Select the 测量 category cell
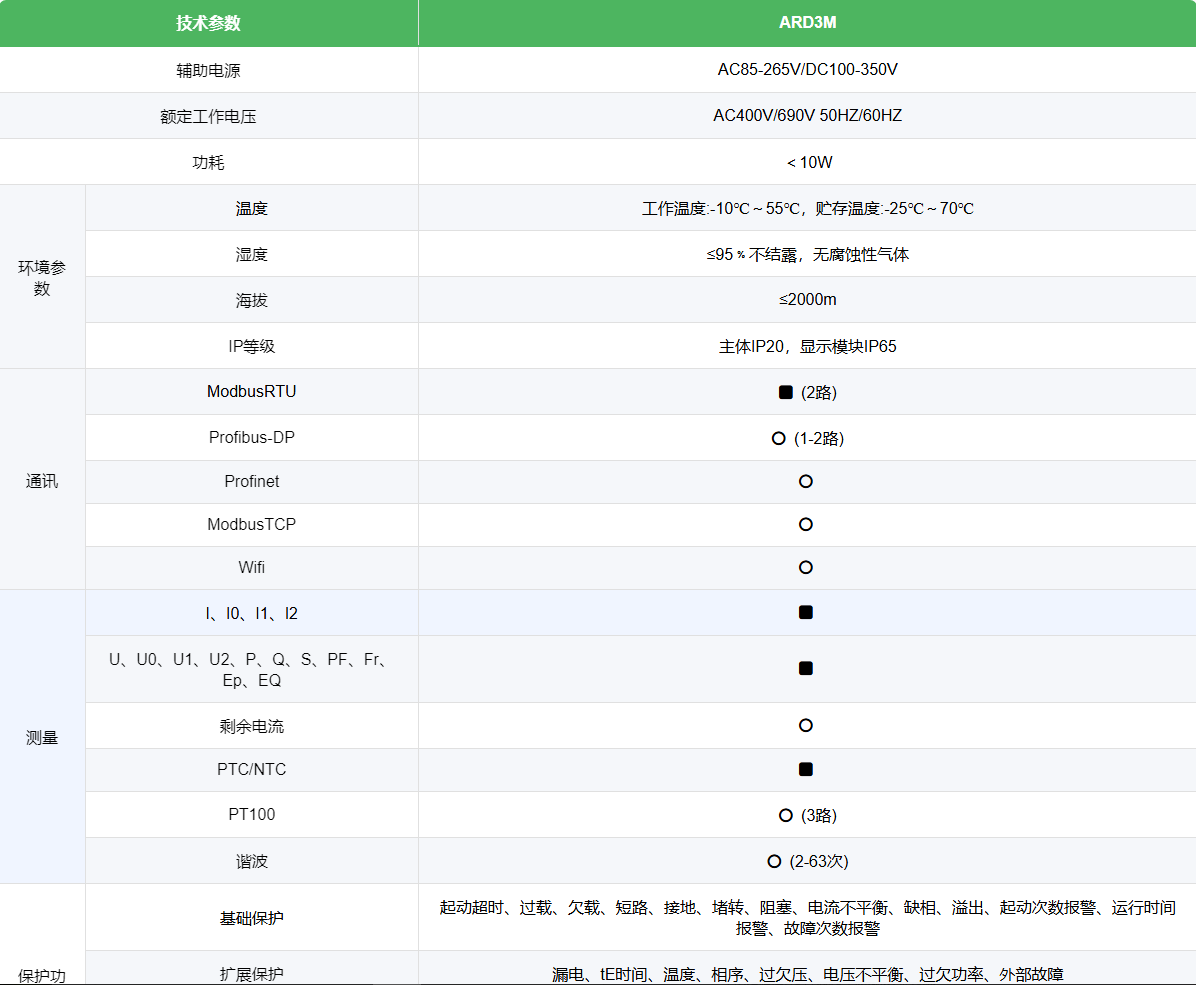This screenshot has height=985, width=1196. point(42,737)
